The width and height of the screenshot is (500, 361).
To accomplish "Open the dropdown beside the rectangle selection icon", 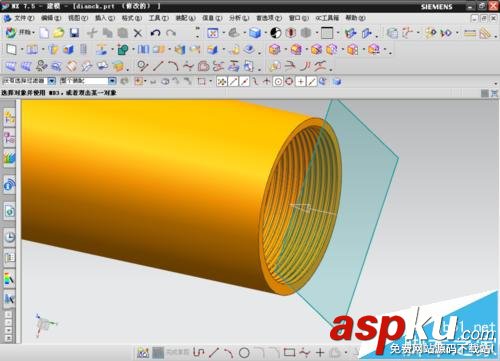I will pos(211,81).
